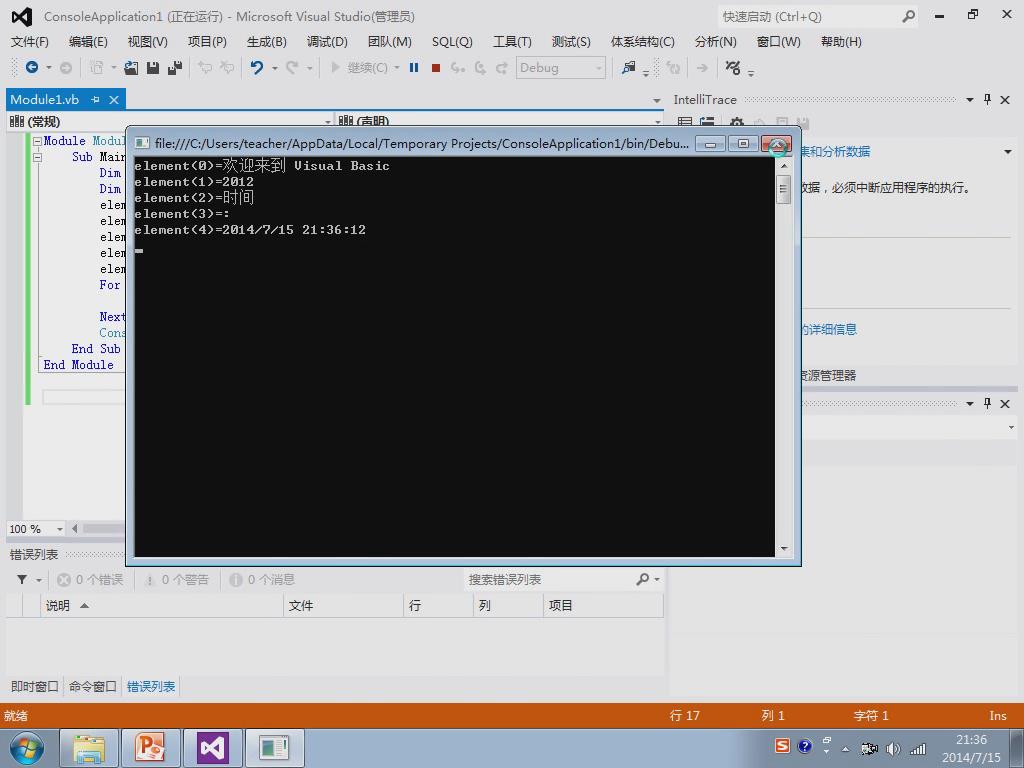
Task: Open the 文件(F) menu
Action: tap(30, 42)
